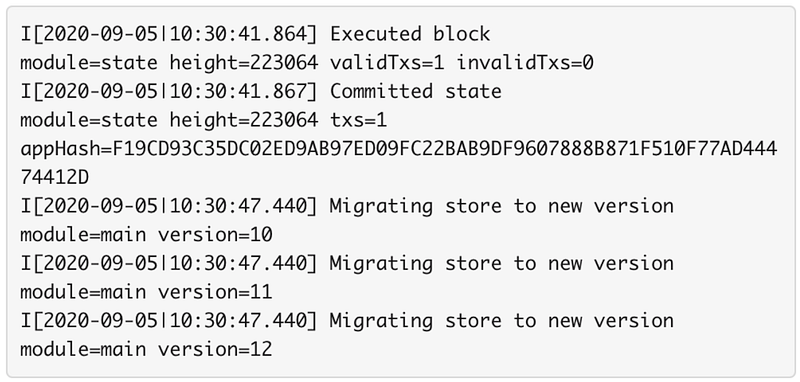Viewport: 800px width, 382px height.
Task: Click 'height=223064' on the Executed block line
Action: point(244,63)
